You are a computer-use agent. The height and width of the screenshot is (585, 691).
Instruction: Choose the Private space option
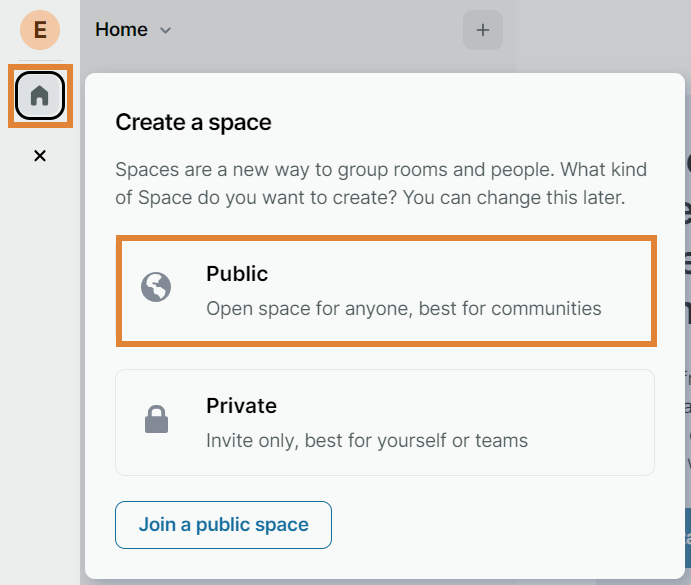point(386,422)
